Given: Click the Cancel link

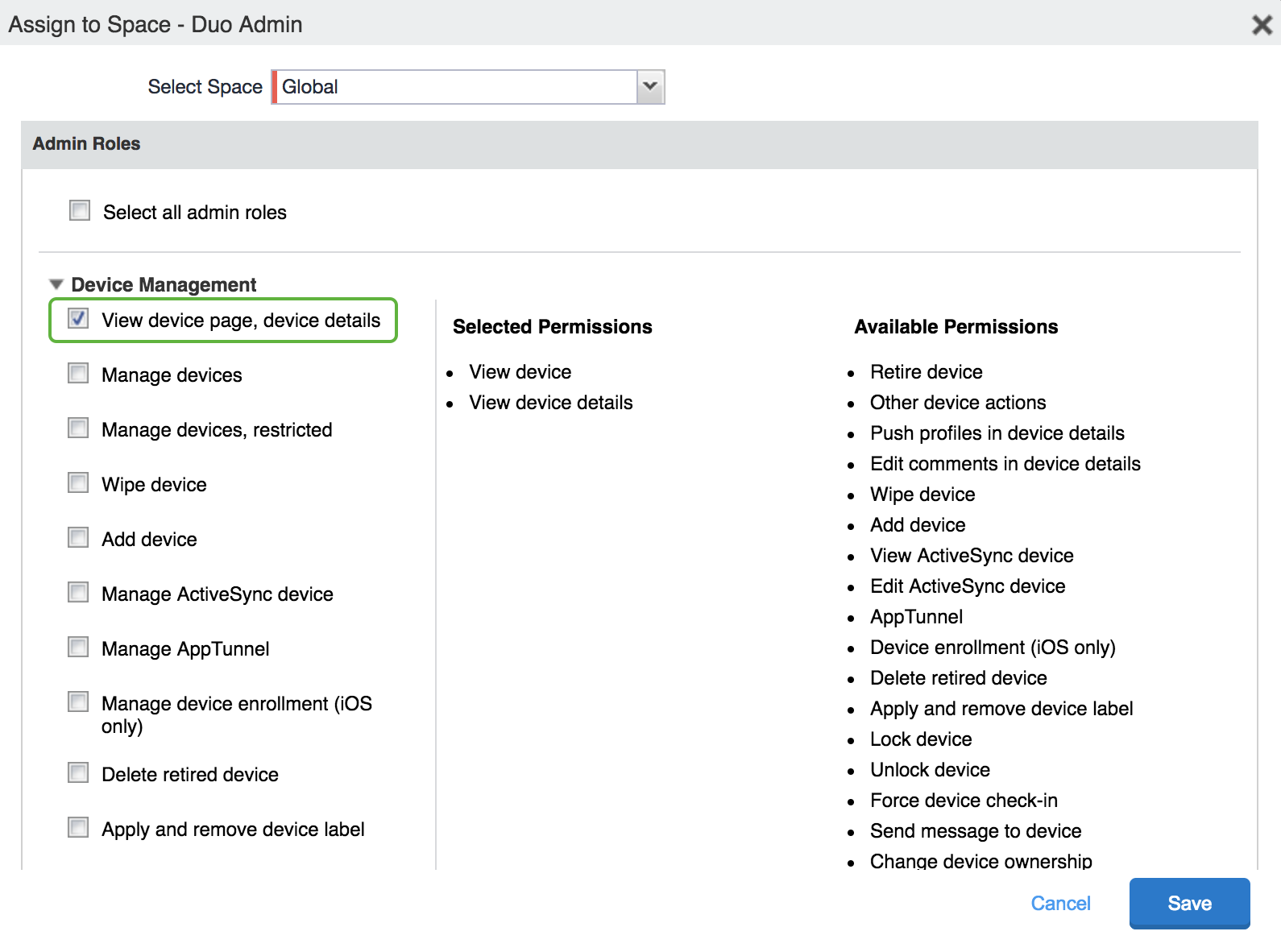Looking at the screenshot, I should (1060, 904).
